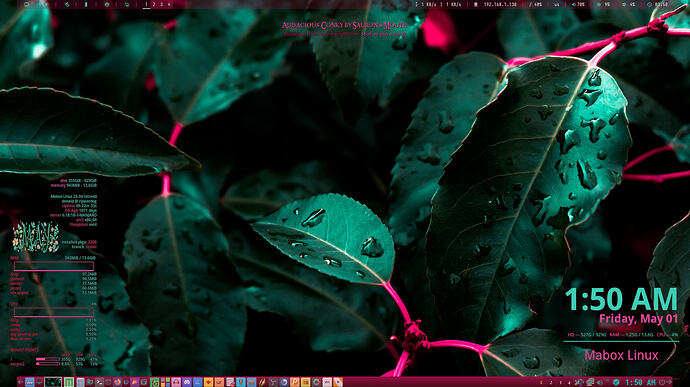690x387 pixels.
Task: Click the Mabox floral logo in the Conky panel
Action: click(x=36, y=237)
